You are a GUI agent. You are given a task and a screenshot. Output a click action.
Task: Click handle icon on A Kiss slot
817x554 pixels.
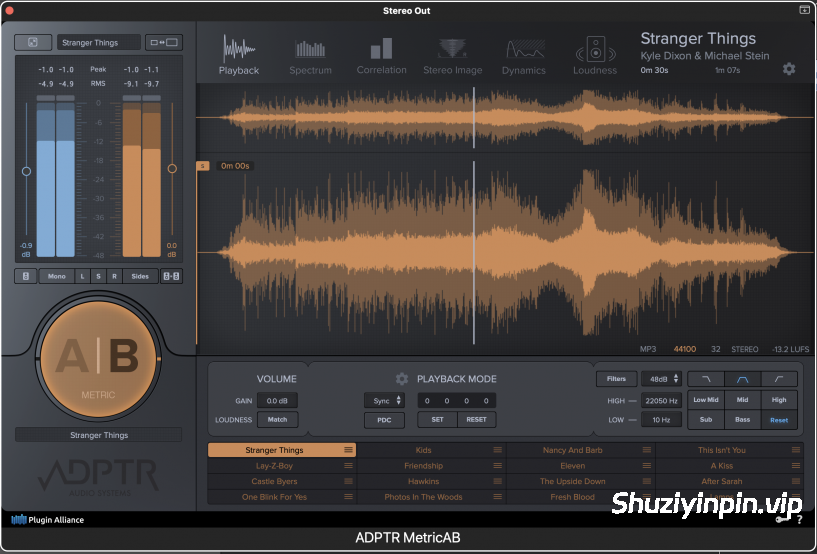coord(796,465)
